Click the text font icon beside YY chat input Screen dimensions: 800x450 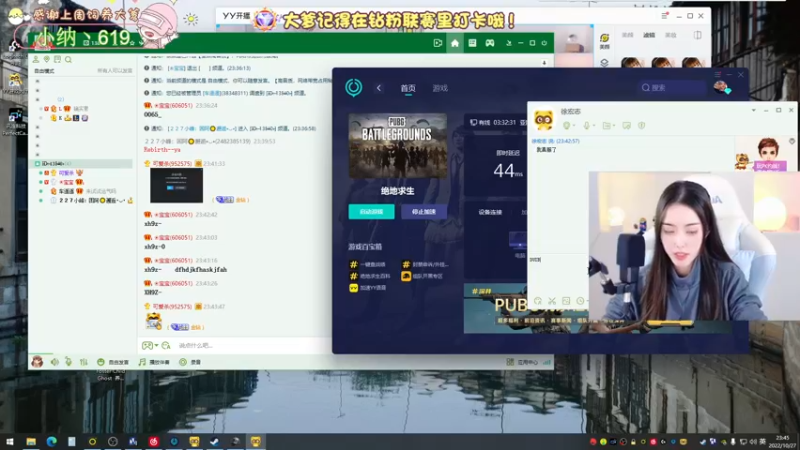click(166, 345)
